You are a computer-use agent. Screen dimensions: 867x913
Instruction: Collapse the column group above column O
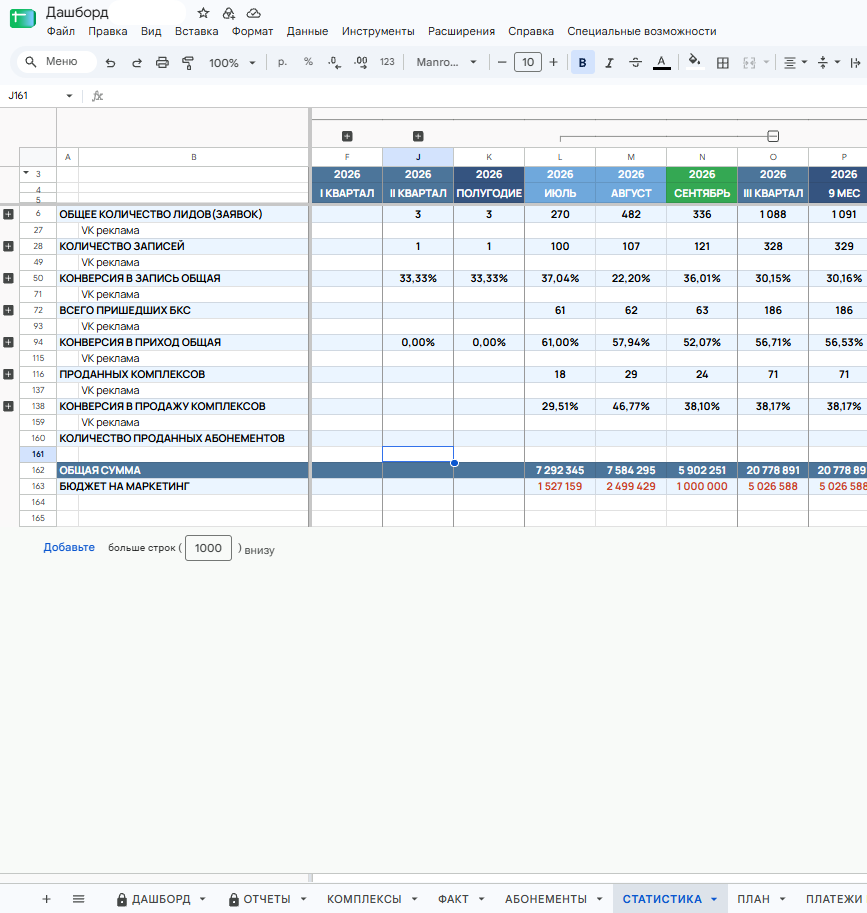pos(773,136)
